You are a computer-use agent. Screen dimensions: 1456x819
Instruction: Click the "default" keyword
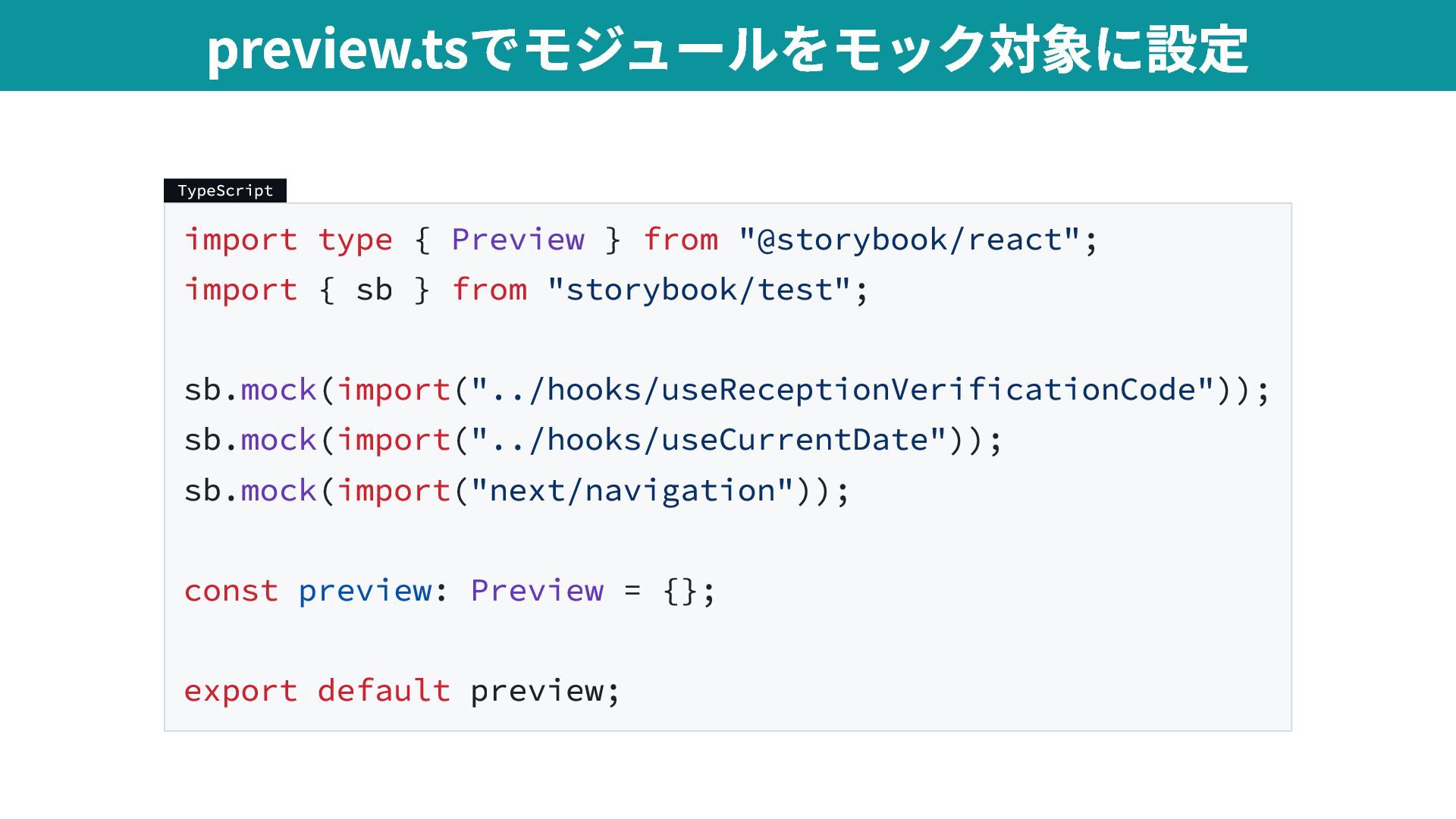click(x=384, y=691)
